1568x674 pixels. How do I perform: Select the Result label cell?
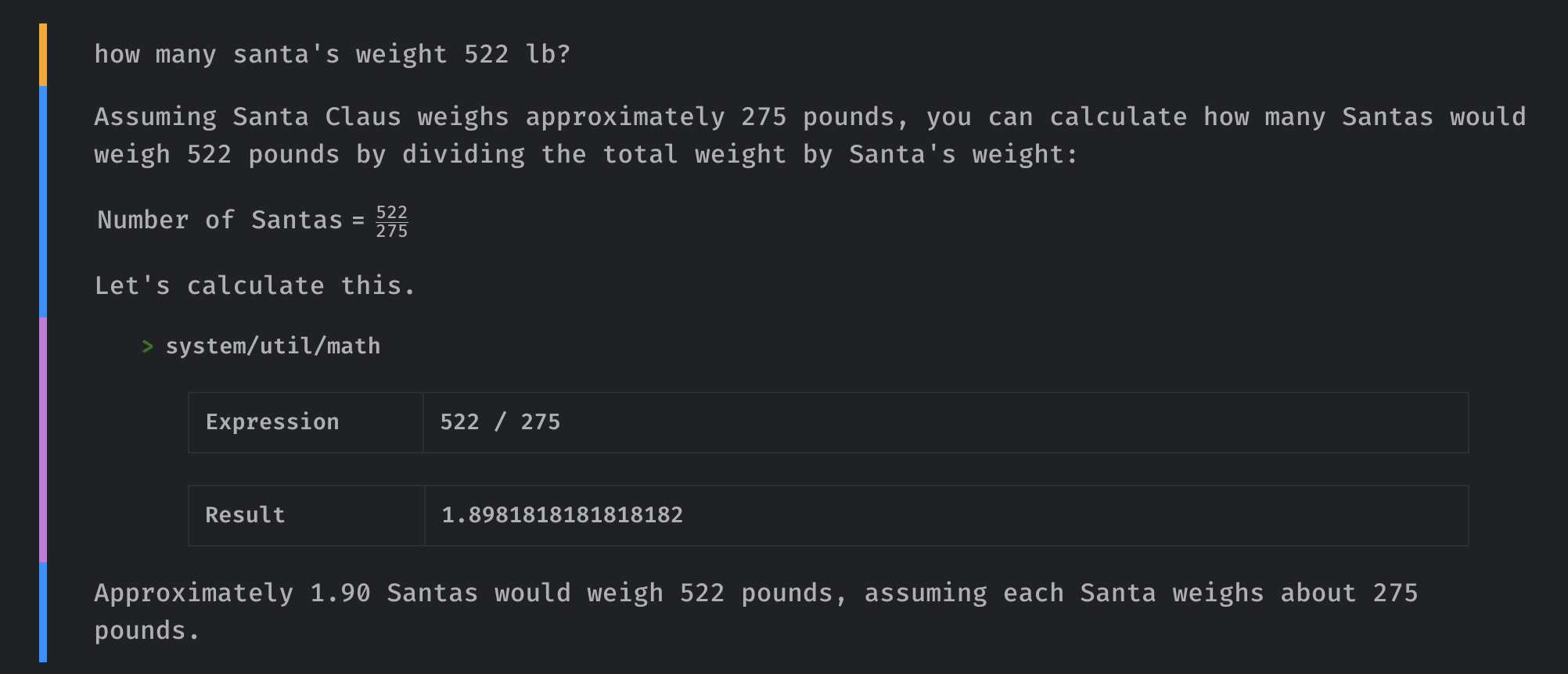coord(307,515)
